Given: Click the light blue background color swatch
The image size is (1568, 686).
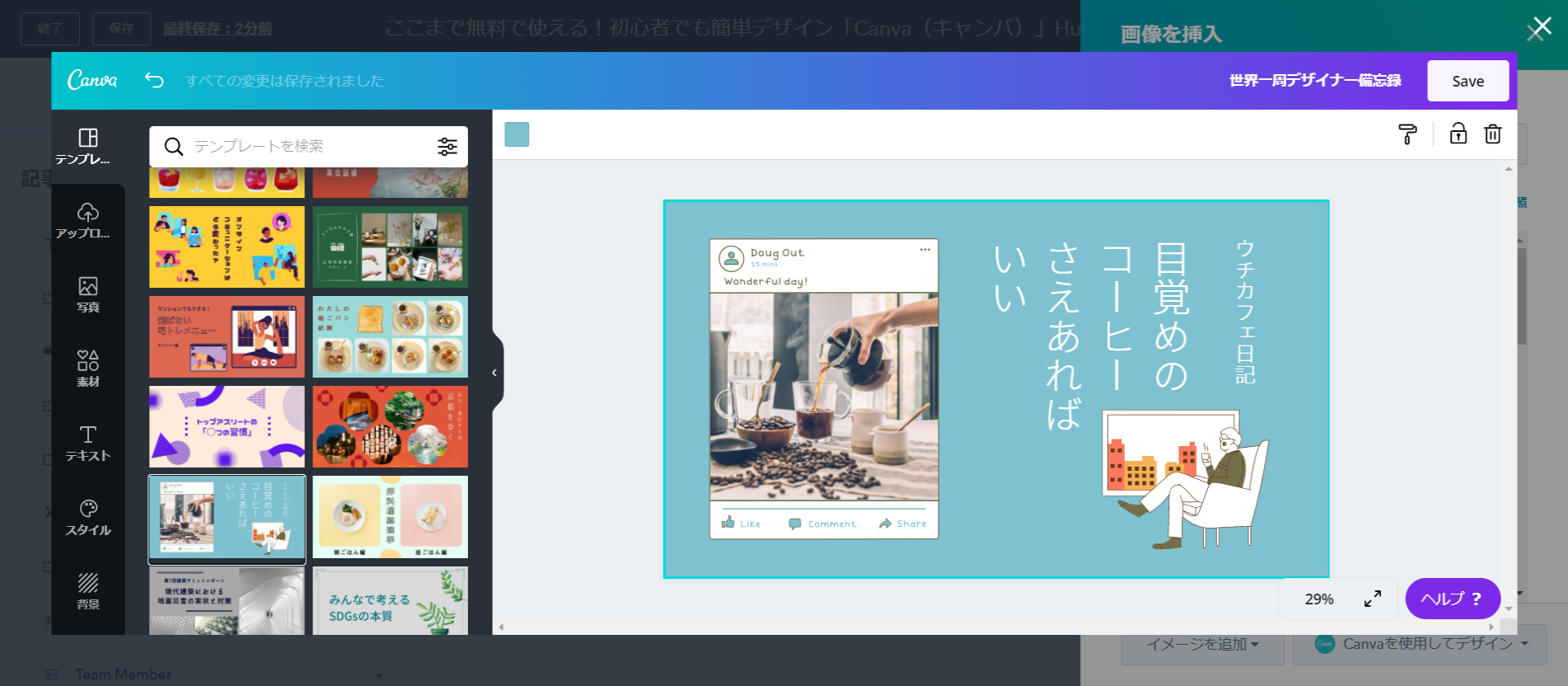Looking at the screenshot, I should click(x=517, y=134).
